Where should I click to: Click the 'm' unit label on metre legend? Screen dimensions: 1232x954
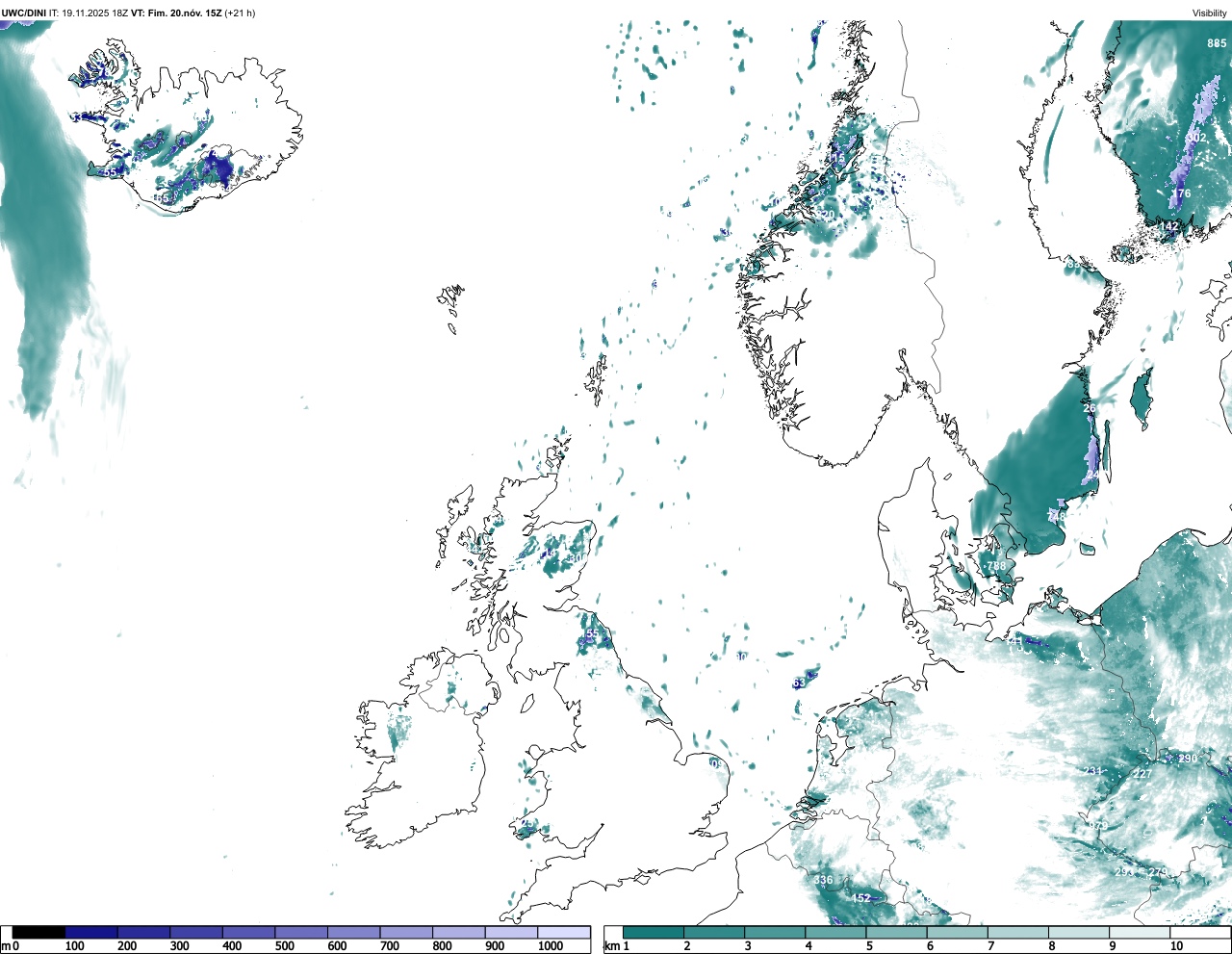(6, 946)
